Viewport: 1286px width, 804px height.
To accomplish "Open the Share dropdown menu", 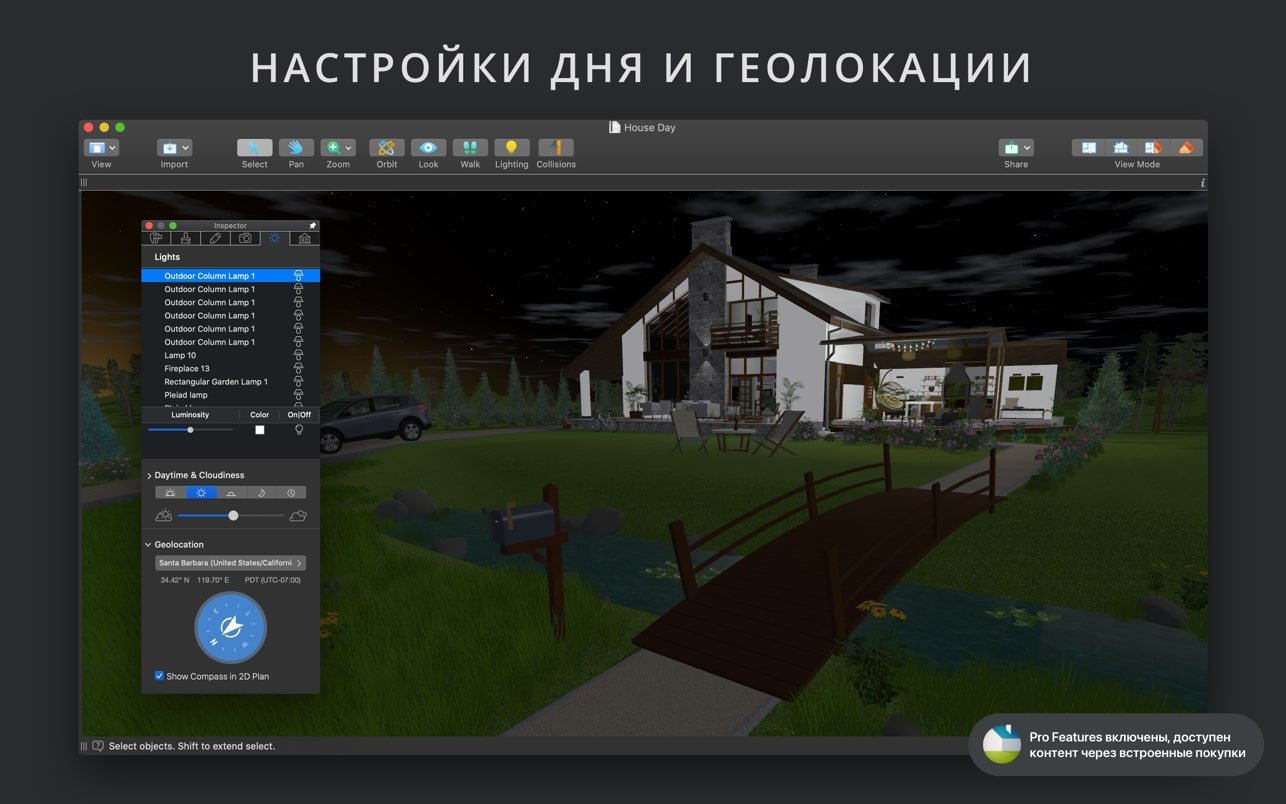I will [1016, 148].
